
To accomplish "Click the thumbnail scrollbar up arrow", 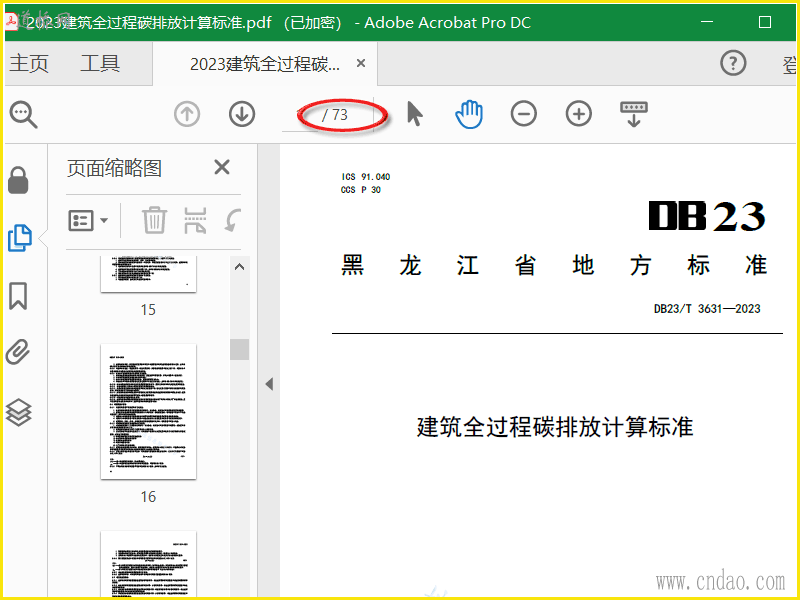I will 239,267.
